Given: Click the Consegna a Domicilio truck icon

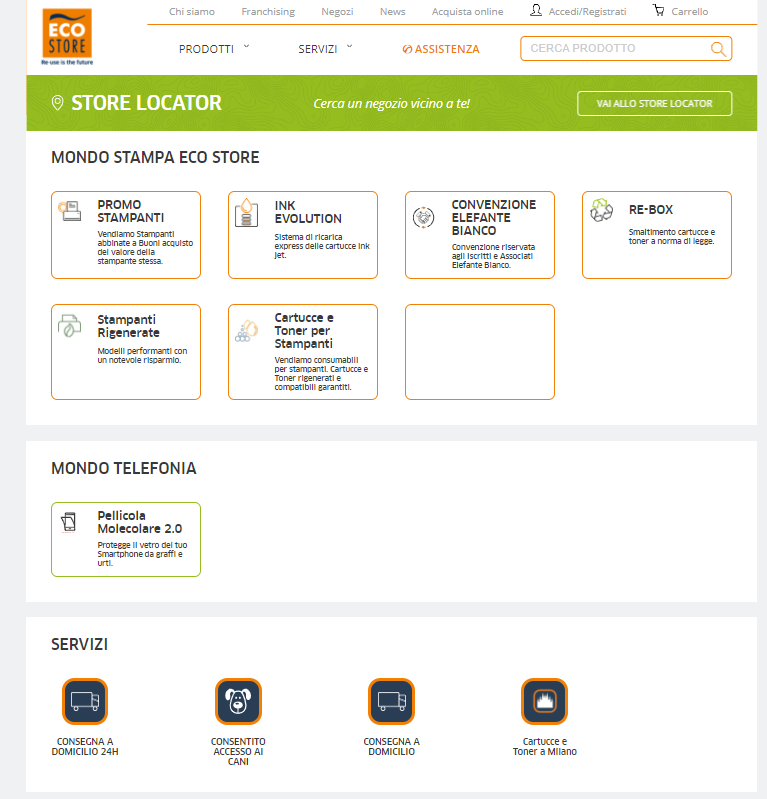Looking at the screenshot, I should [391, 701].
